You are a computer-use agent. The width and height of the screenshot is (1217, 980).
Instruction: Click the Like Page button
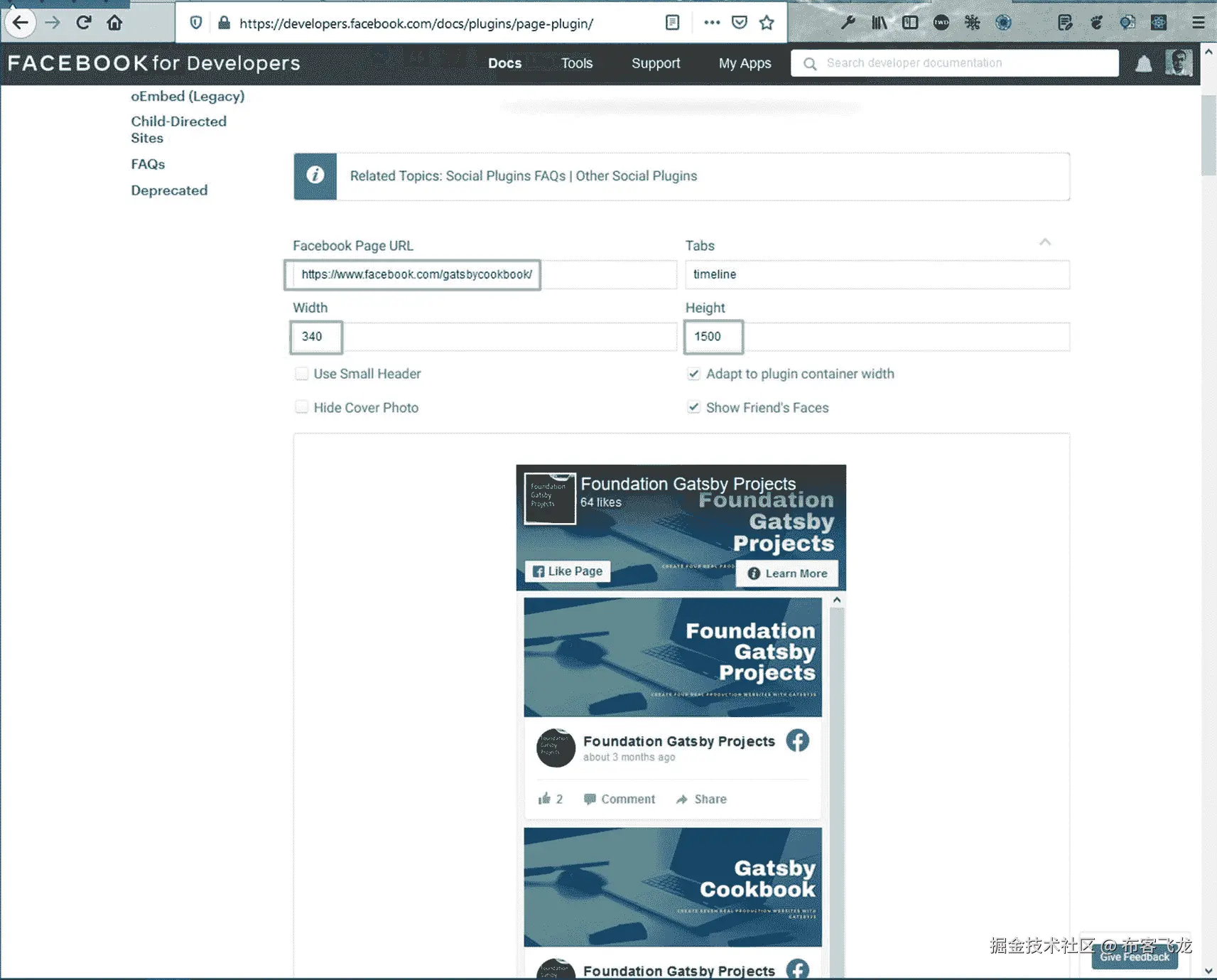pyautogui.click(x=568, y=571)
